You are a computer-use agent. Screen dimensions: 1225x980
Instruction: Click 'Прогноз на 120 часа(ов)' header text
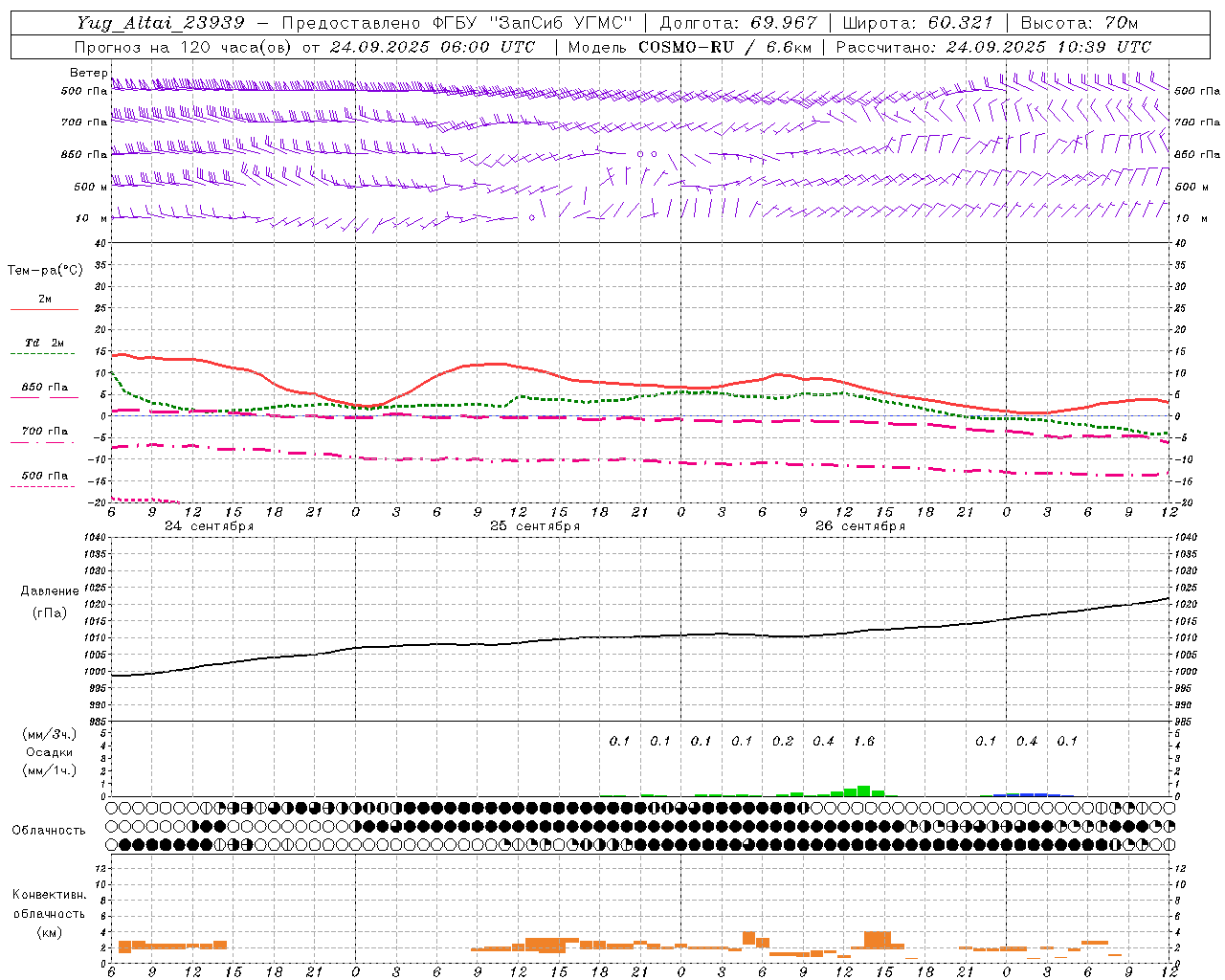pos(184,47)
